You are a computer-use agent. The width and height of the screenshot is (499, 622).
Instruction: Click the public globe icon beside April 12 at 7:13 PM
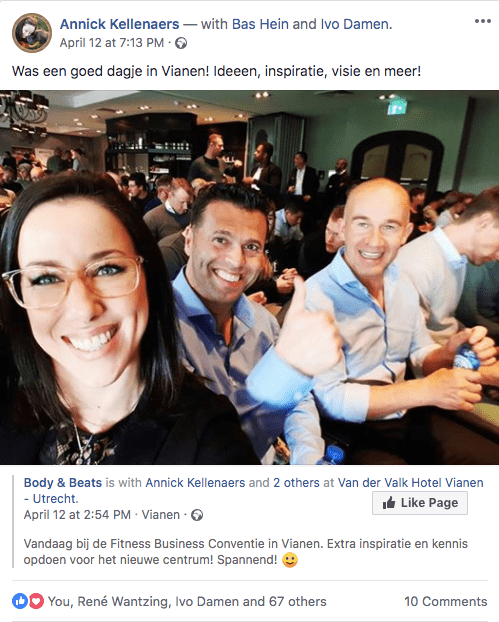(x=181, y=43)
